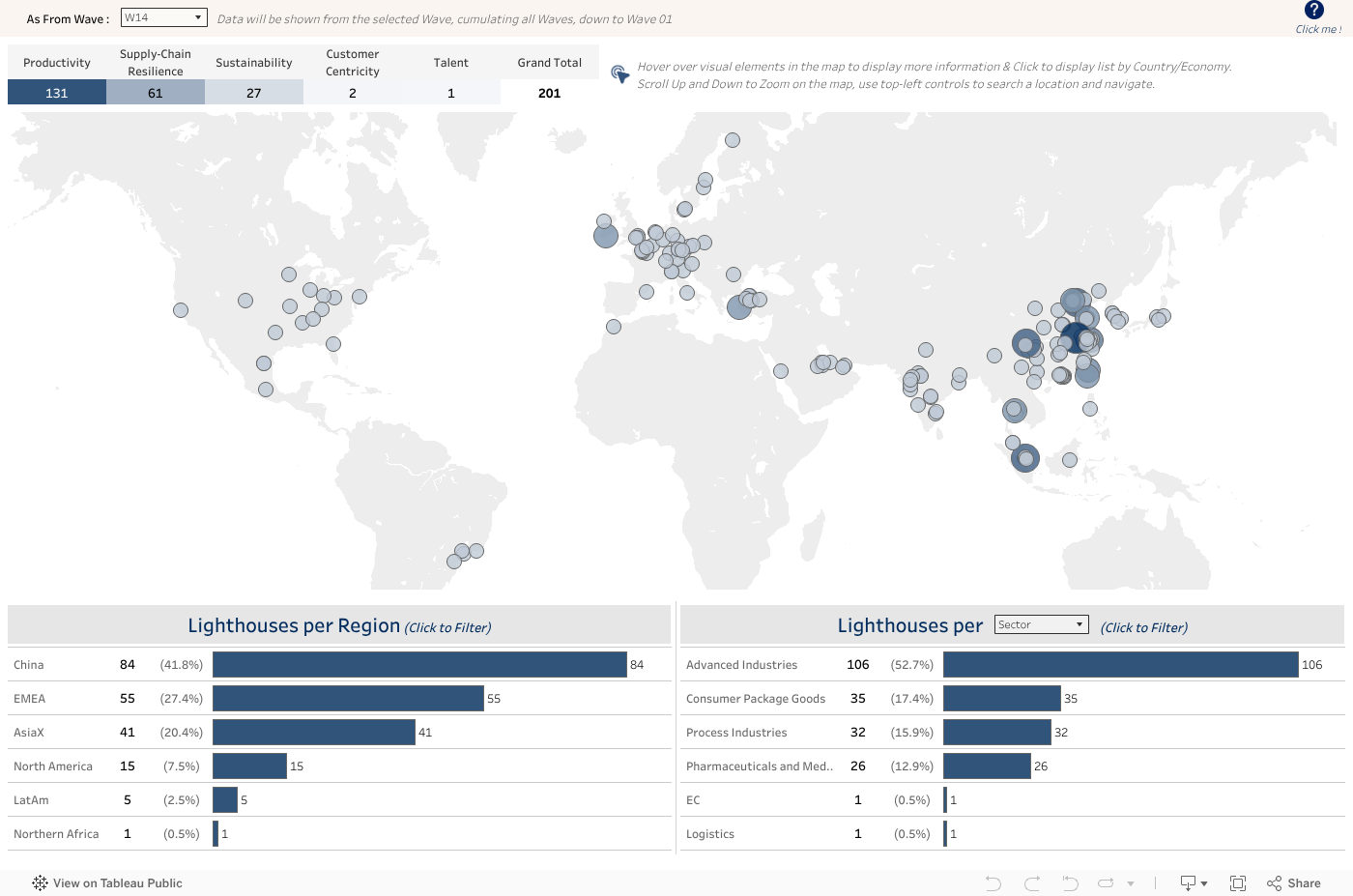Filter by Consumer Package Goods sector bar
Image resolution: width=1353 pixels, height=896 pixels.
click(x=1001, y=699)
